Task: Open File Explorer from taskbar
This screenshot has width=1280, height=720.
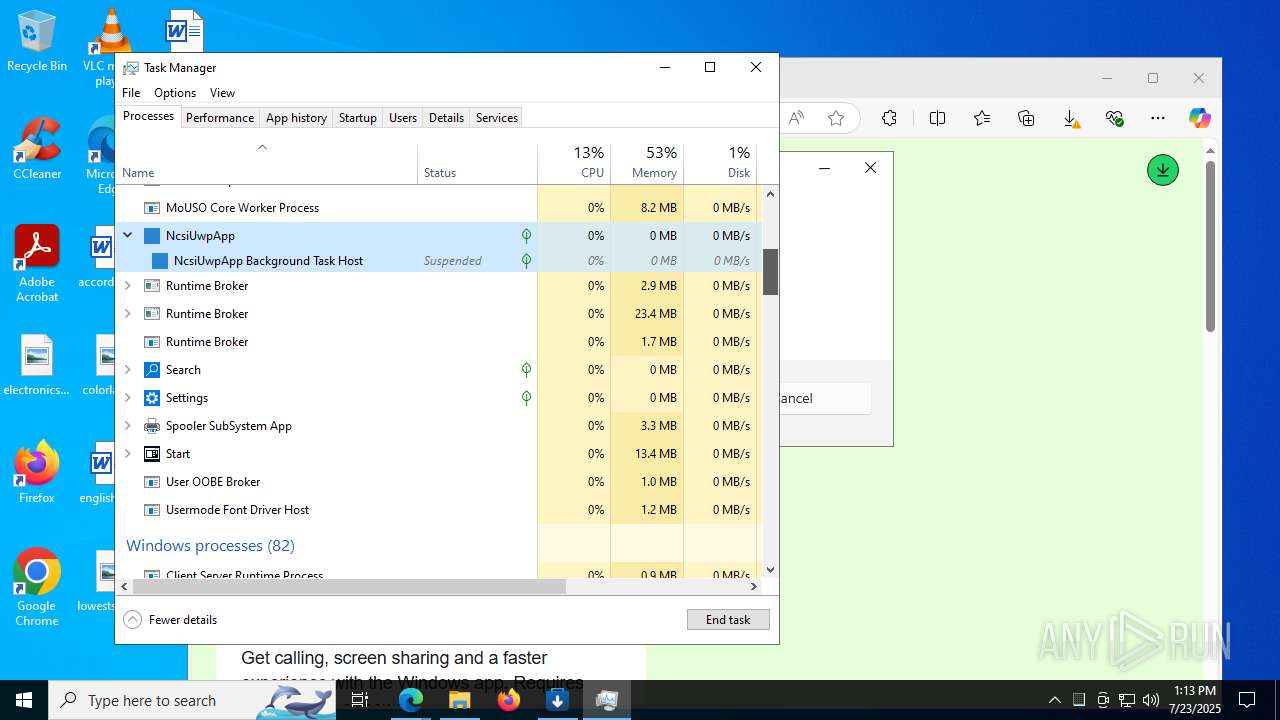Action: tap(459, 700)
